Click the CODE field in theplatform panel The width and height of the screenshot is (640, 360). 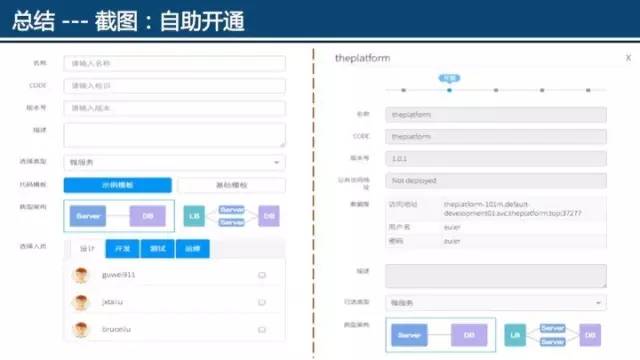click(x=496, y=137)
